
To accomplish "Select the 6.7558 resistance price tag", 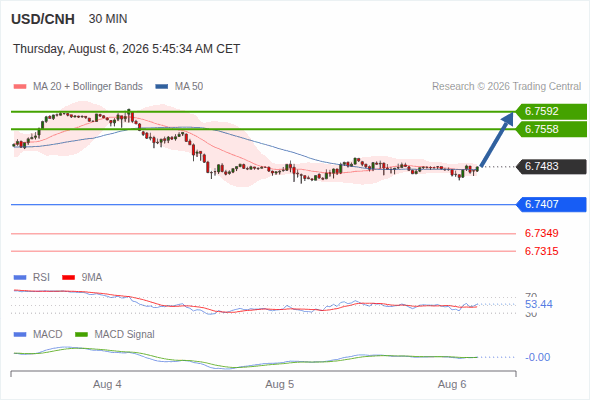I will (551, 129).
